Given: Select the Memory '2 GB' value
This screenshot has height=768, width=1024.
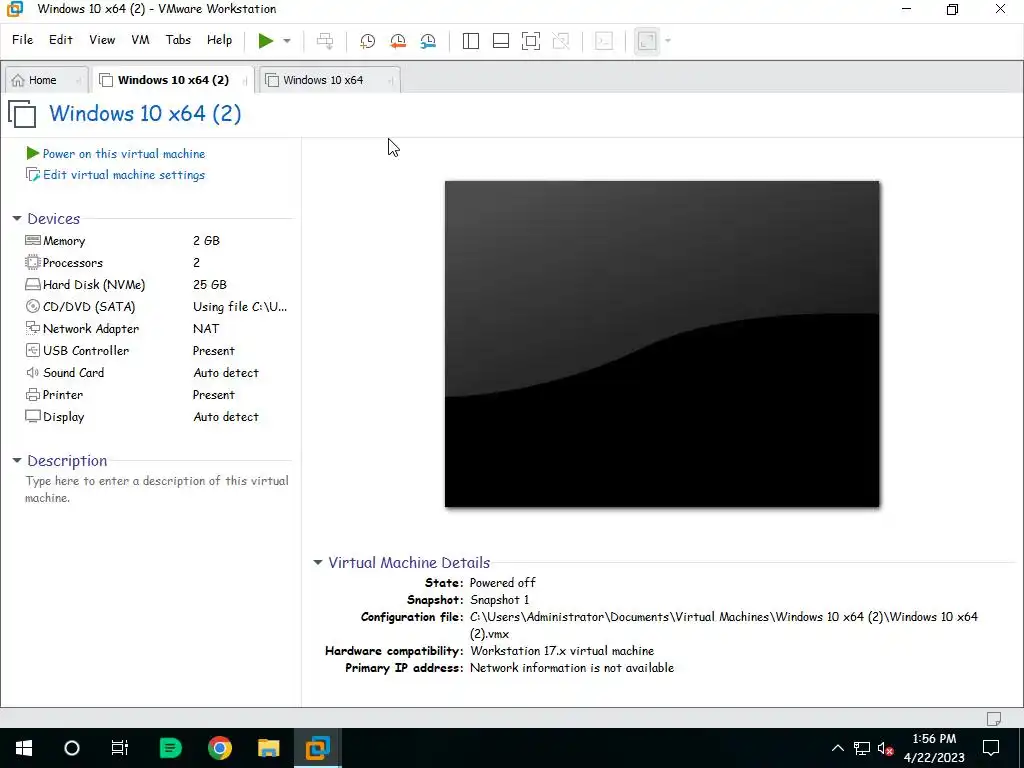Looking at the screenshot, I should click(x=206, y=240).
